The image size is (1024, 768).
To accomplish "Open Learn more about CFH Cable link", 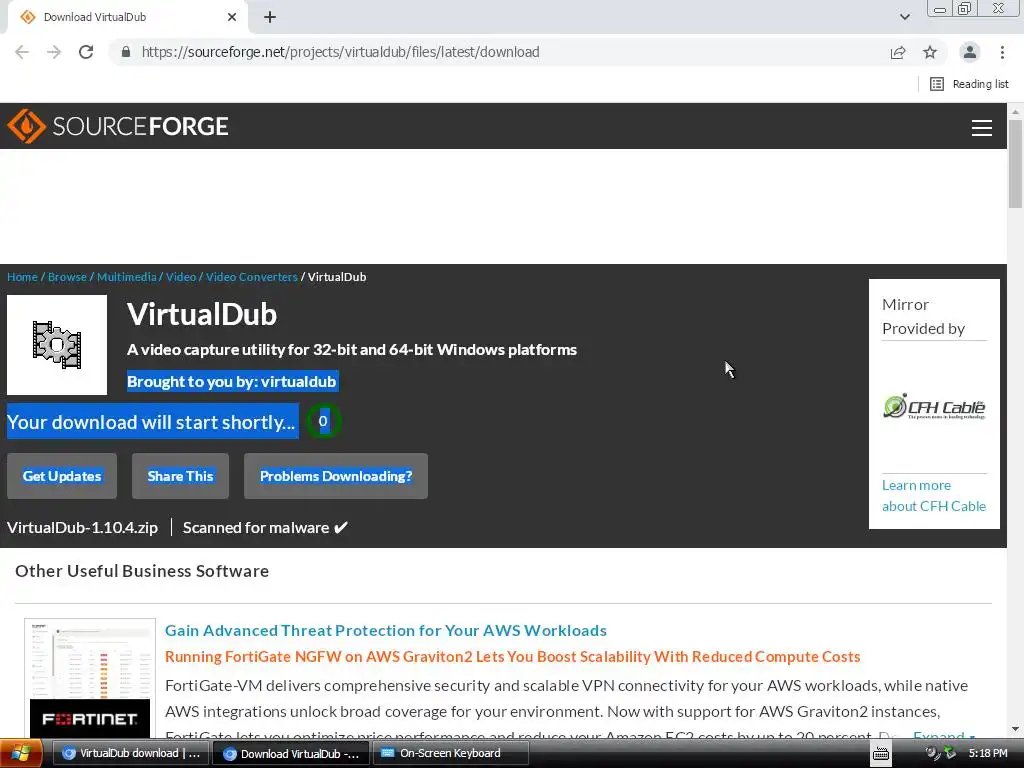I will coord(934,496).
